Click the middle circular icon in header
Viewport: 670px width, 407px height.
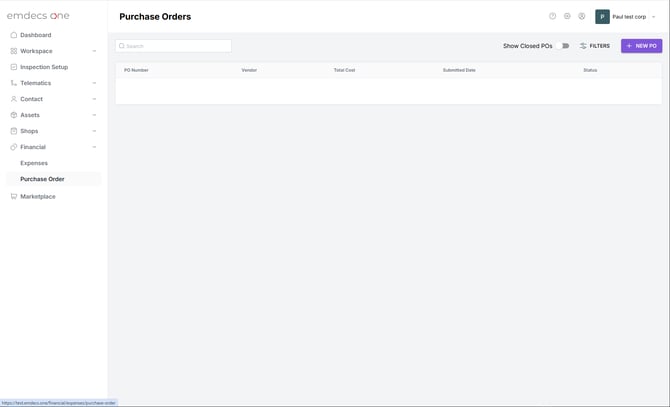pos(567,16)
